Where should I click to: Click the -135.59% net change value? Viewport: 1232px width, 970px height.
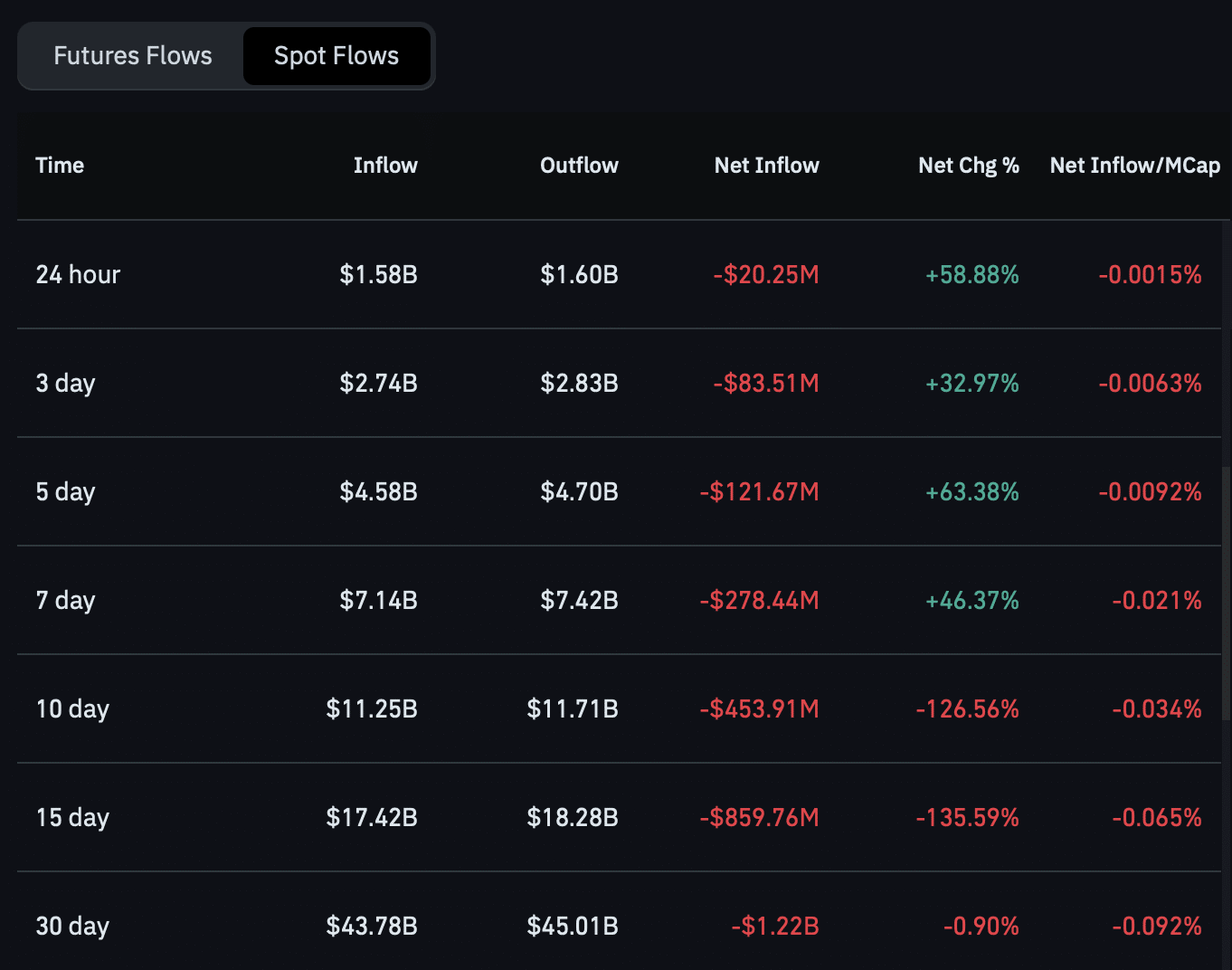point(967,817)
